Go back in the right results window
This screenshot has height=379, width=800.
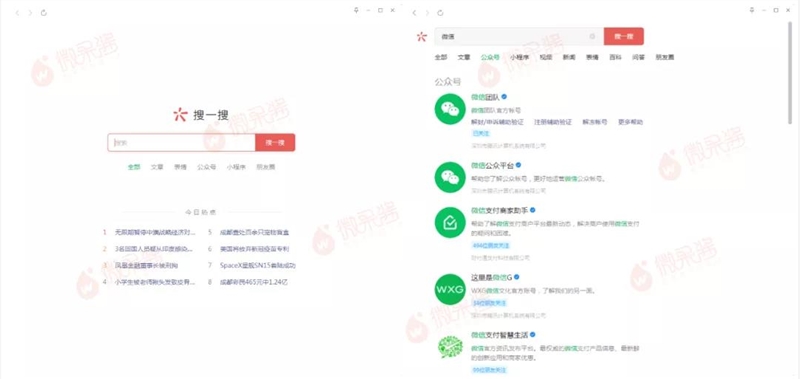(414, 13)
